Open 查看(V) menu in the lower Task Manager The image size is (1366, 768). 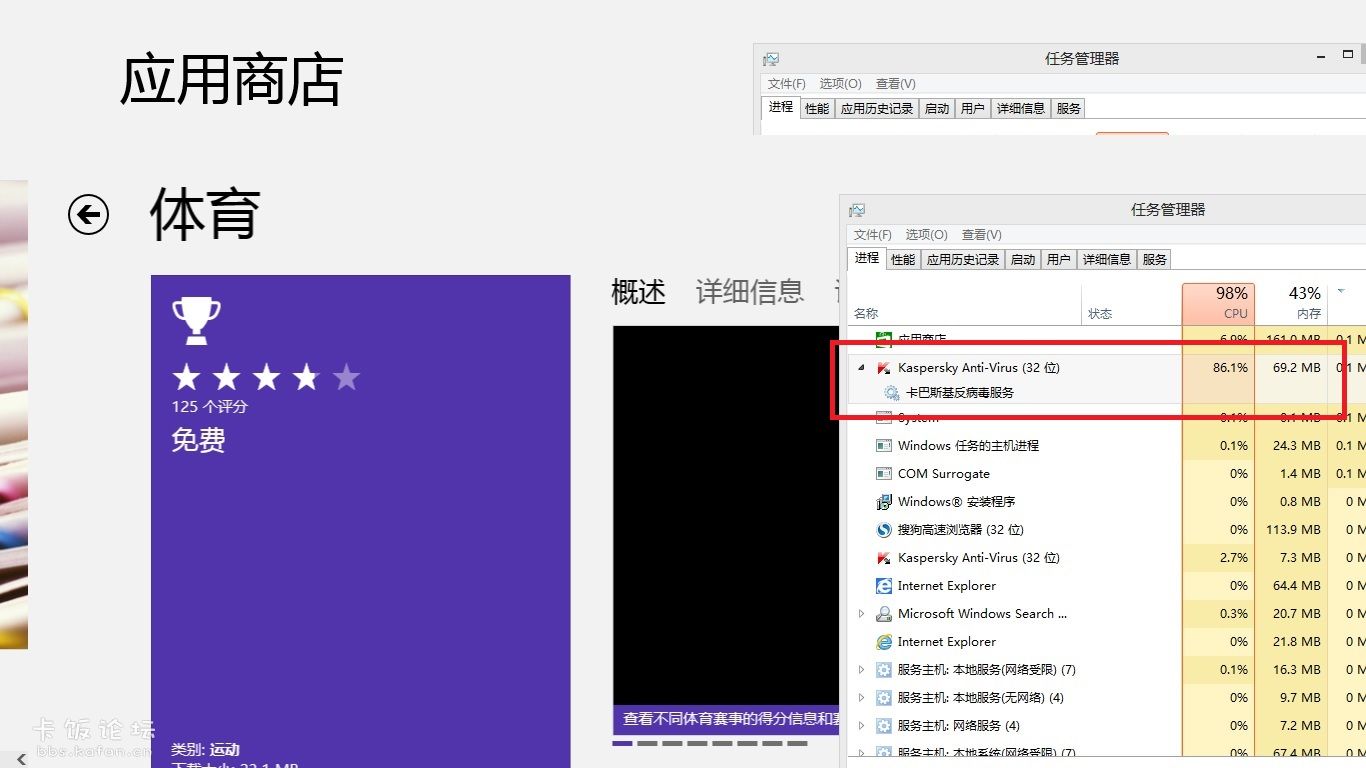pos(982,235)
